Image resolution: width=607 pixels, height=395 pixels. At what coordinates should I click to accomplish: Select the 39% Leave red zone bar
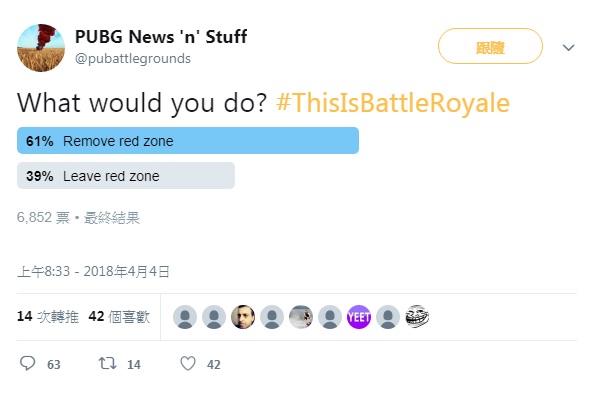pos(126,175)
